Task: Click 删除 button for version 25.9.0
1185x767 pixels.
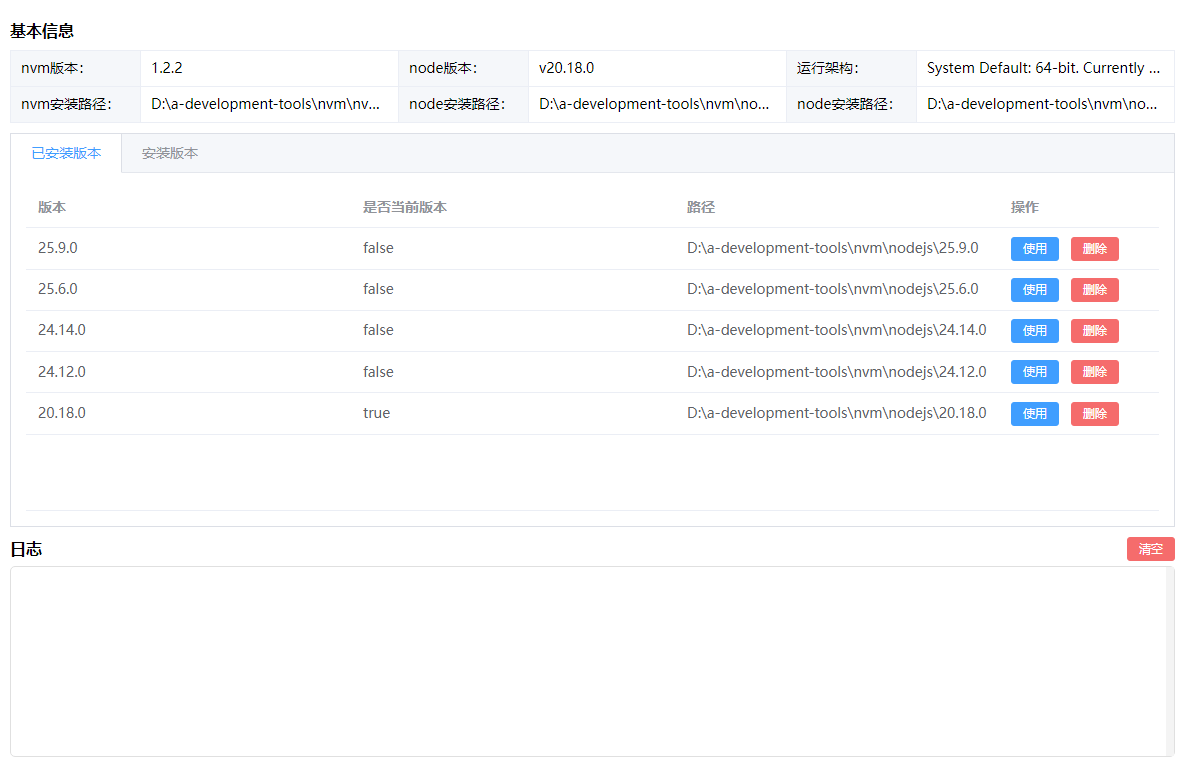Action: coord(1094,249)
